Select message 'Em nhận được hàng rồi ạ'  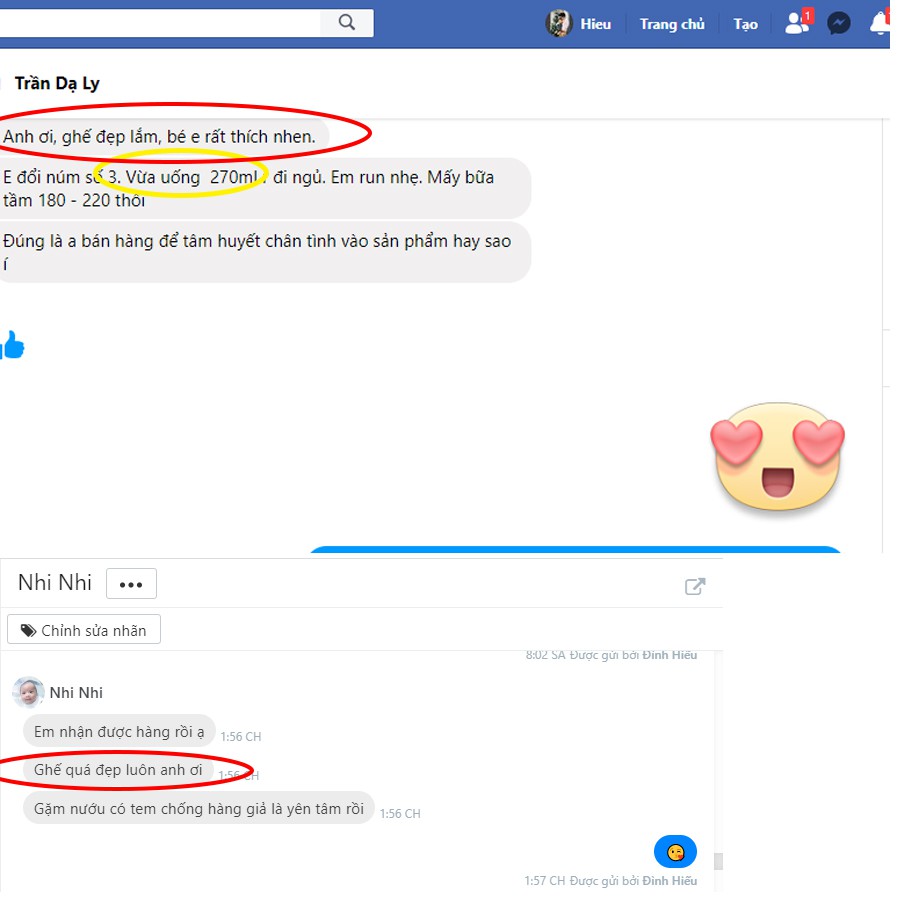coord(119,732)
